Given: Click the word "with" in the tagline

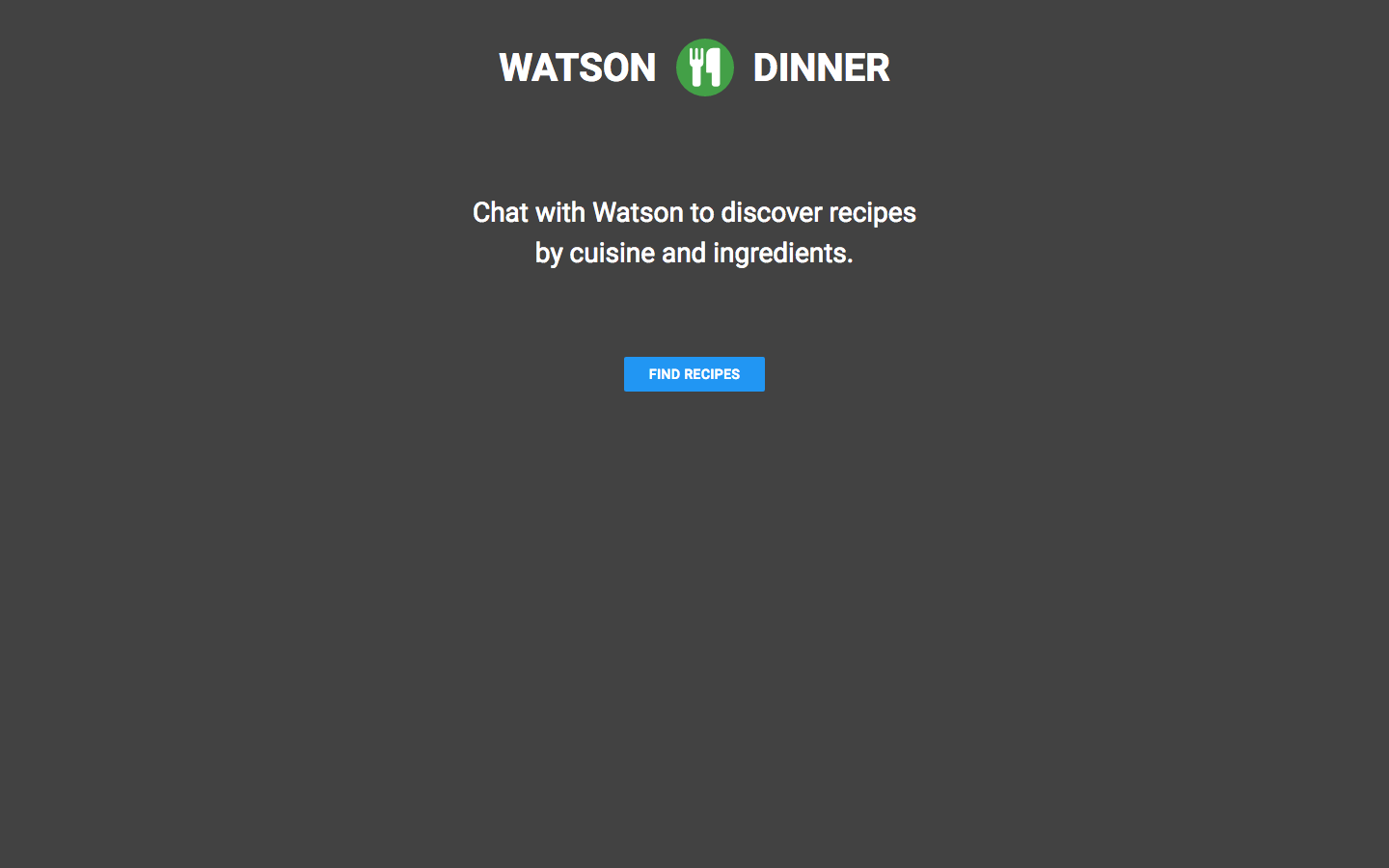Looking at the screenshot, I should pos(560,212).
